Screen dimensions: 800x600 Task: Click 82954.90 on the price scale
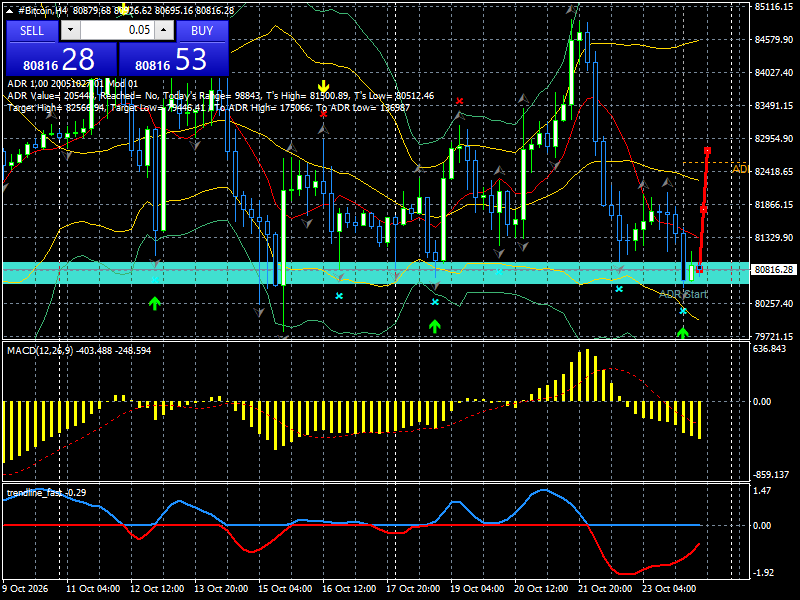pos(774,139)
